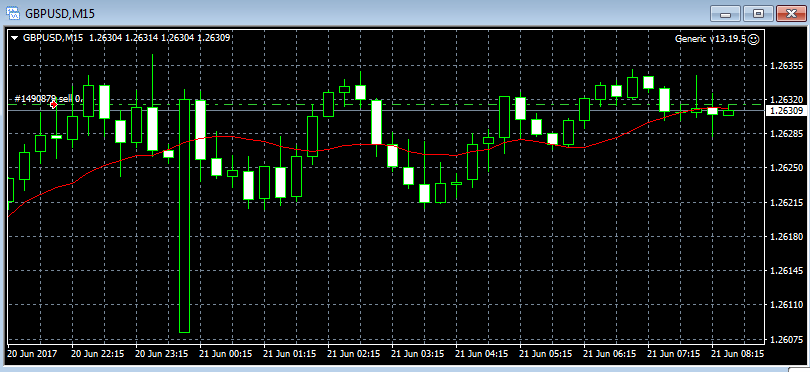This screenshot has height=372, width=810.
Task: Click the GBPUSD,M15 OHLC header text
Action: 127,38
